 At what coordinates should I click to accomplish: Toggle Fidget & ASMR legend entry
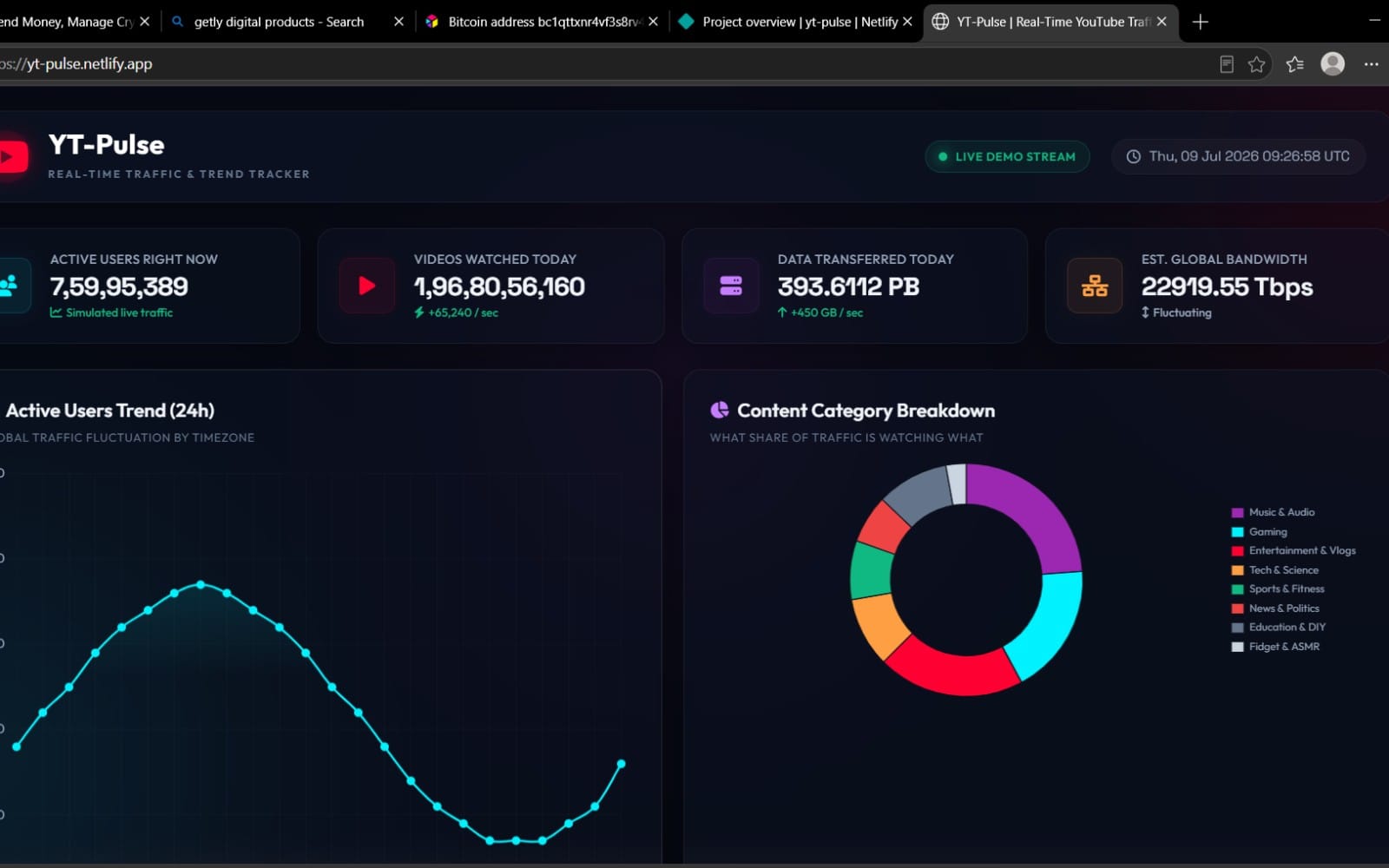click(1275, 647)
